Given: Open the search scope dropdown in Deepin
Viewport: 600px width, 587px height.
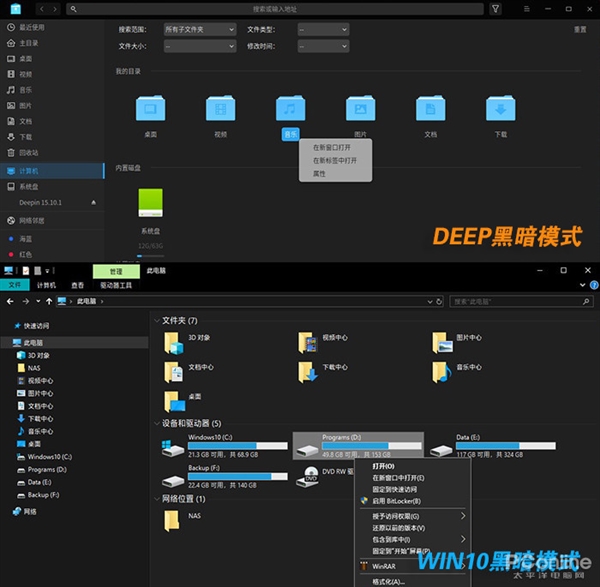Looking at the screenshot, I should (200, 29).
